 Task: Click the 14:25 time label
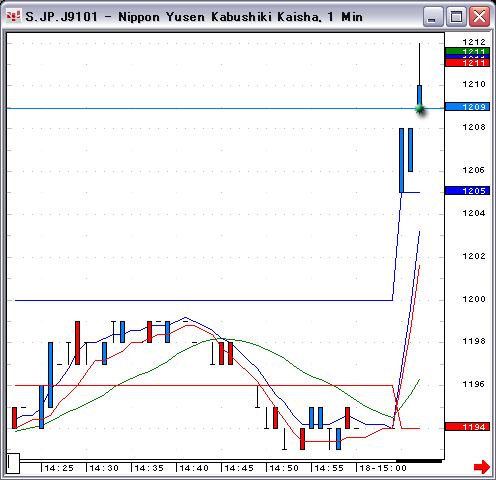(59, 468)
